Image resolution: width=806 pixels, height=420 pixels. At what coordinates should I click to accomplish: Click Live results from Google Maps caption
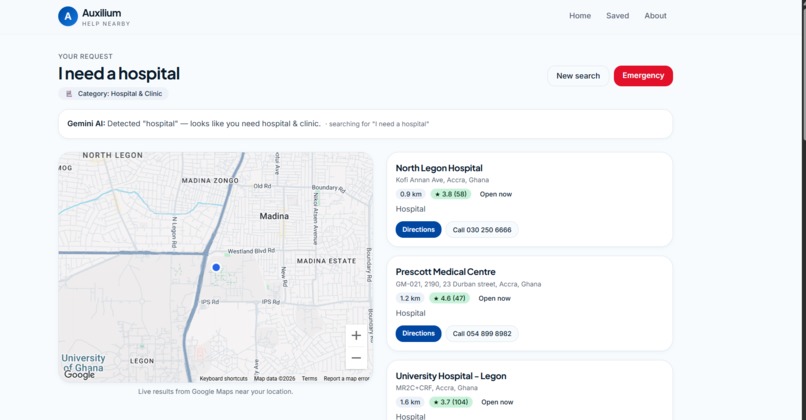pos(215,392)
